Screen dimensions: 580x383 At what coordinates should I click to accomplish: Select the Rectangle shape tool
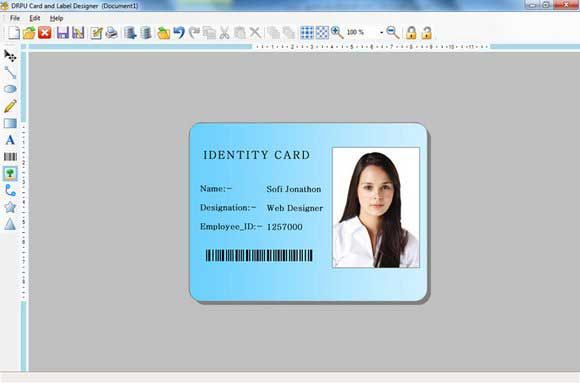pyautogui.click(x=10, y=123)
